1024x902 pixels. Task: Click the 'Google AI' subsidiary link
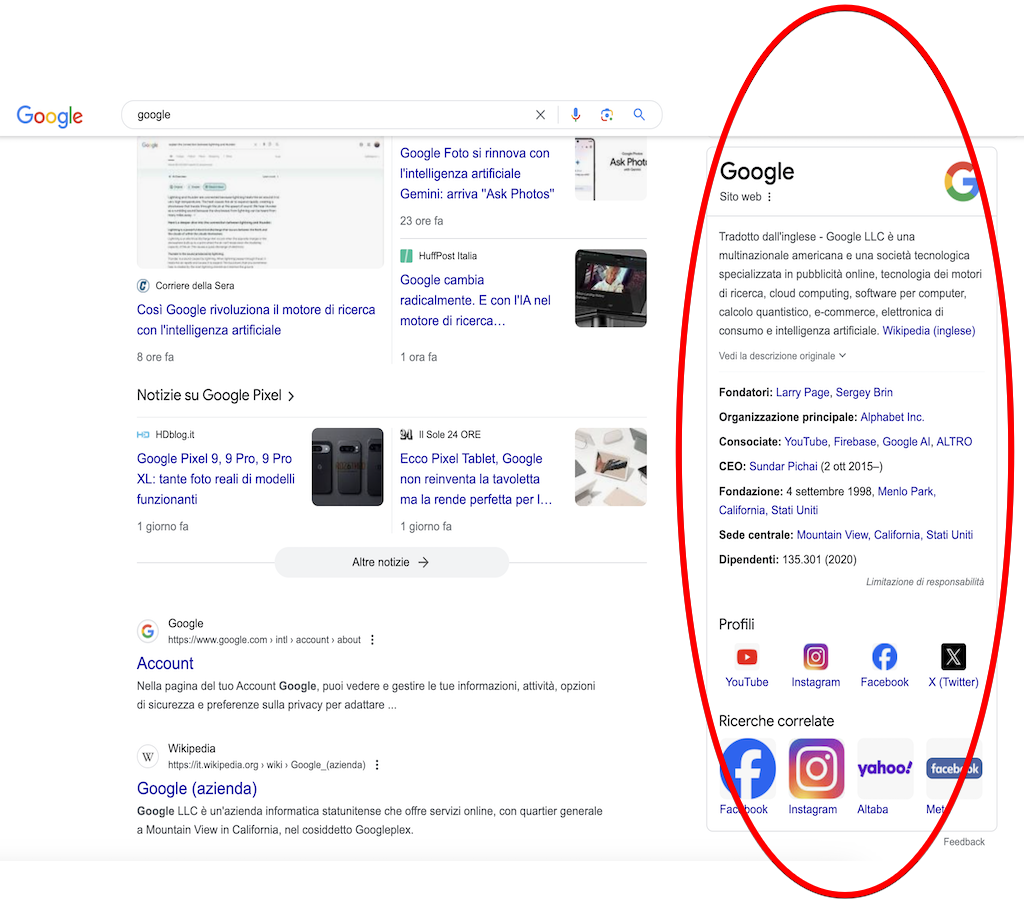906,442
